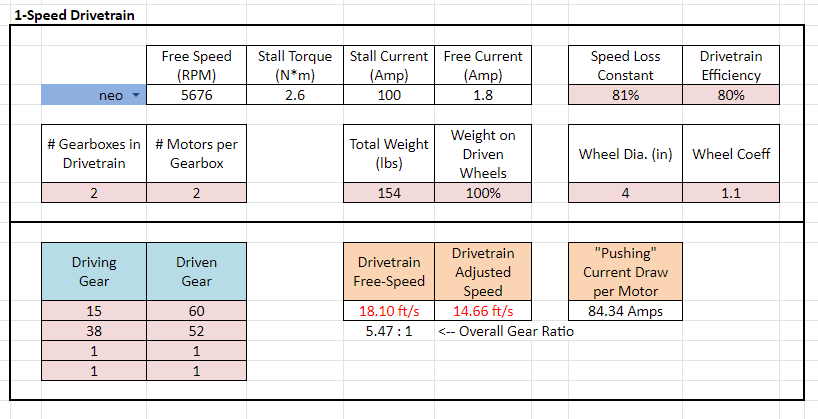Select the Wheel Dia. value 4 cell

[625, 193]
